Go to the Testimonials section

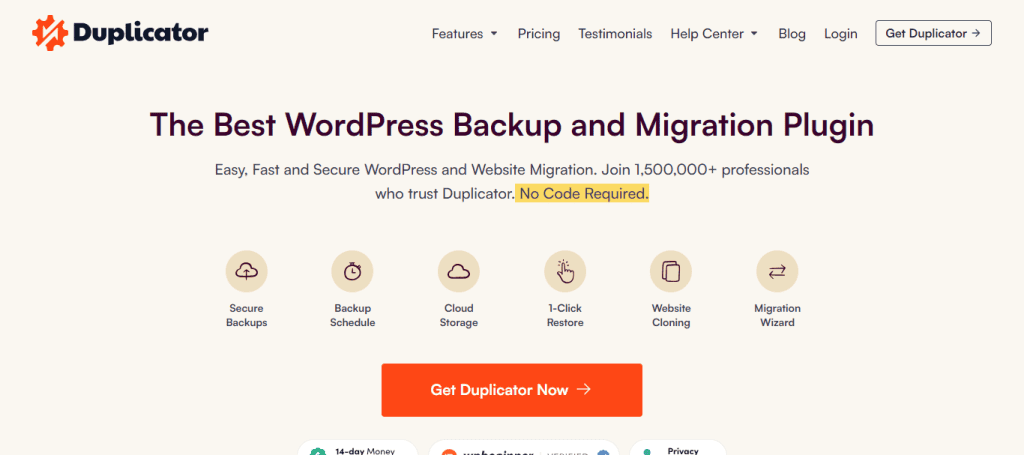(615, 34)
